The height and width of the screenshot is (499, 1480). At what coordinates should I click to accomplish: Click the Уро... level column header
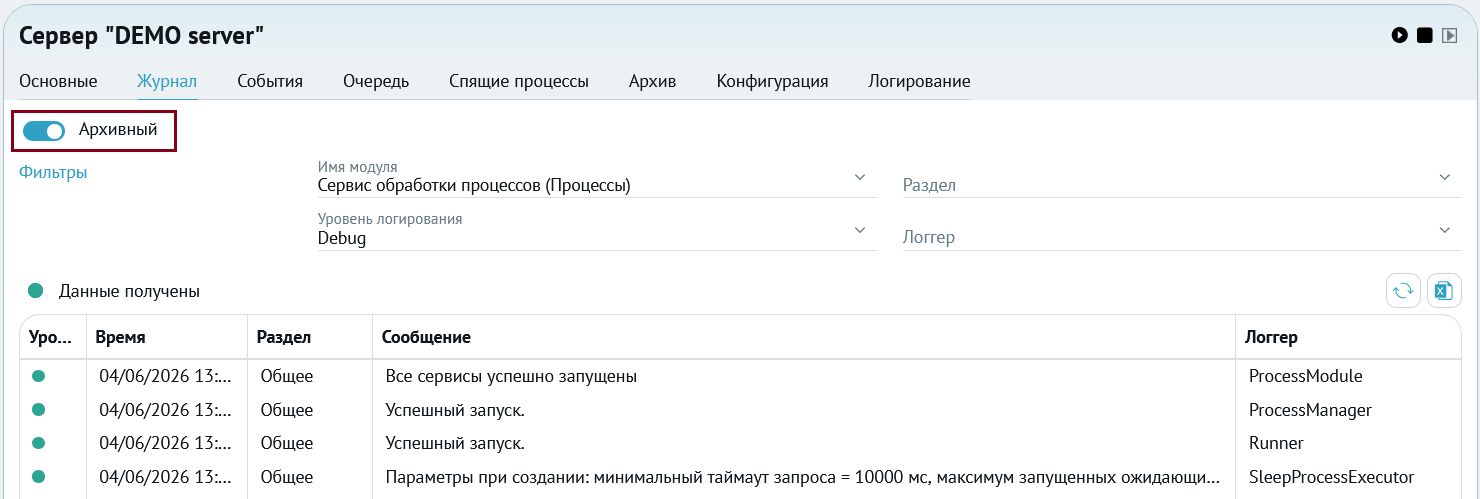coord(53,337)
